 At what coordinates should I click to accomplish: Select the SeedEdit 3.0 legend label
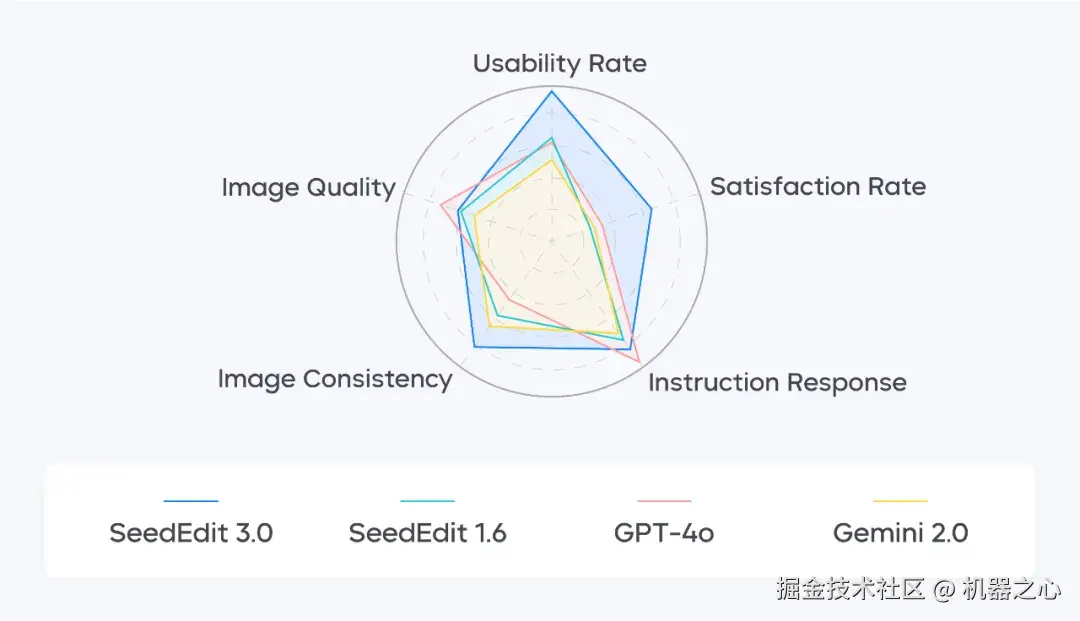[191, 533]
